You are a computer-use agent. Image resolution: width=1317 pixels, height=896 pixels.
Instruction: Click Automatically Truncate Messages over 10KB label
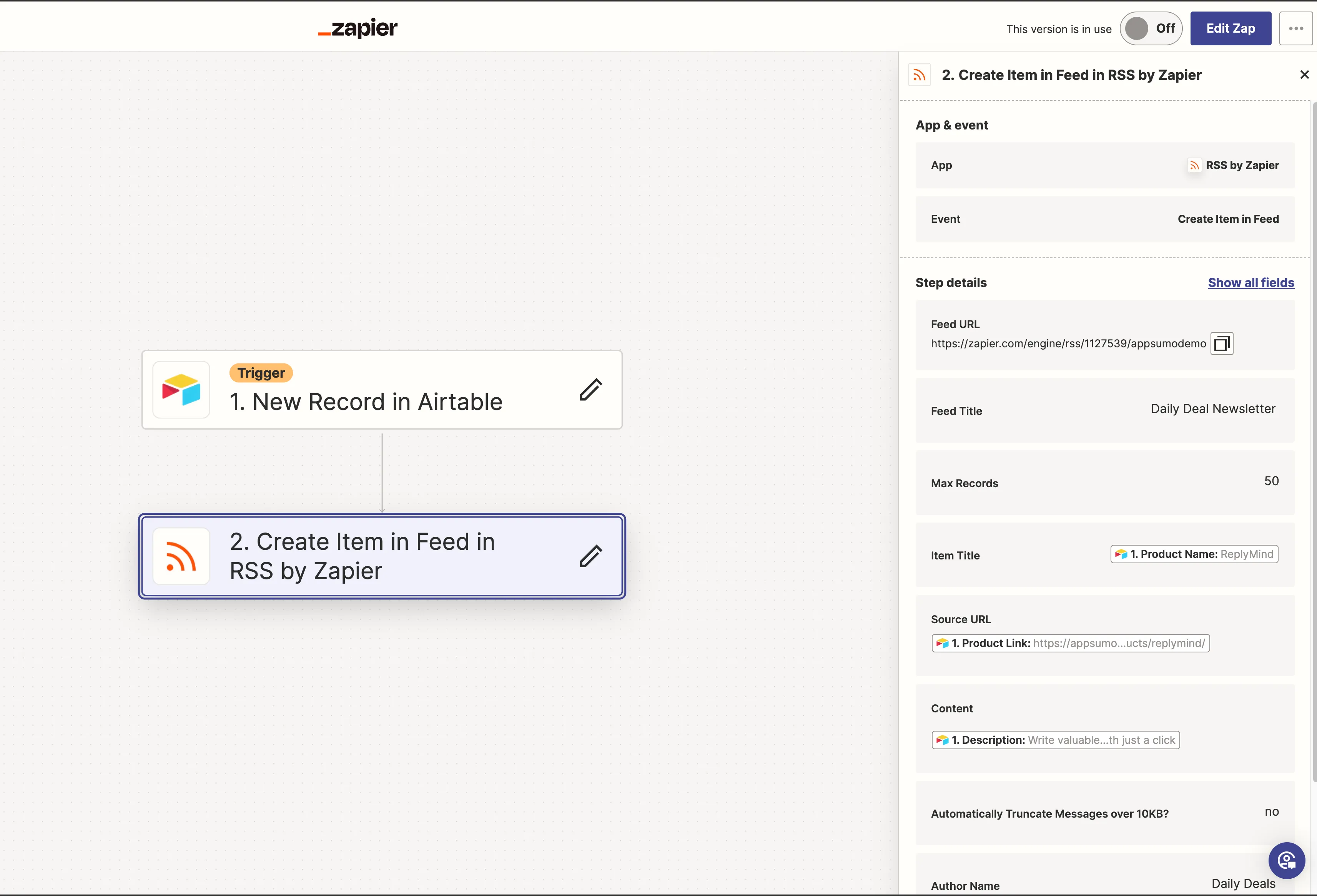click(x=1049, y=814)
